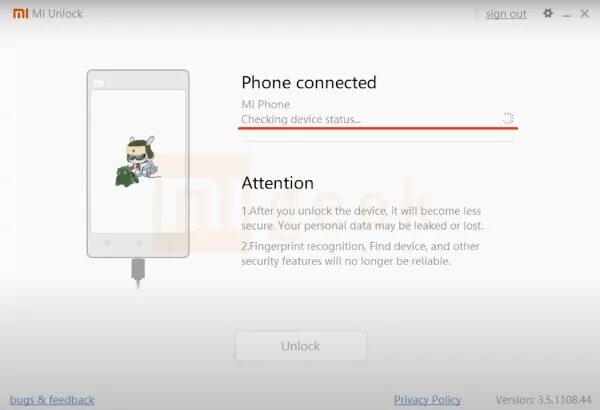Click the Mi Phone device label
The width and height of the screenshot is (600, 410).
pos(266,105)
